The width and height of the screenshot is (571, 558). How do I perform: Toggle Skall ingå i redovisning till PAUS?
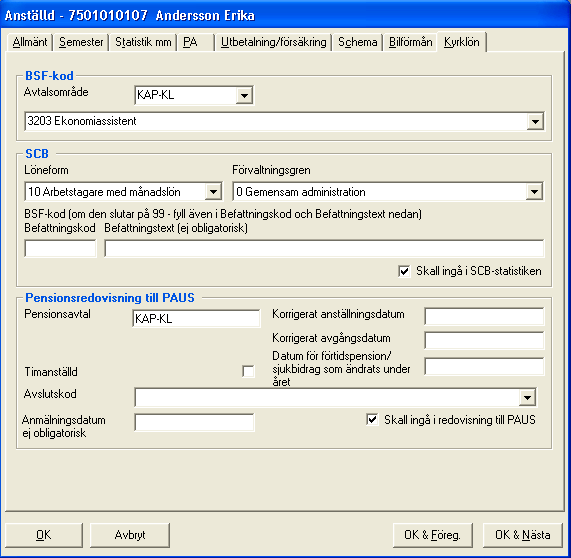pyautogui.click(x=372, y=420)
